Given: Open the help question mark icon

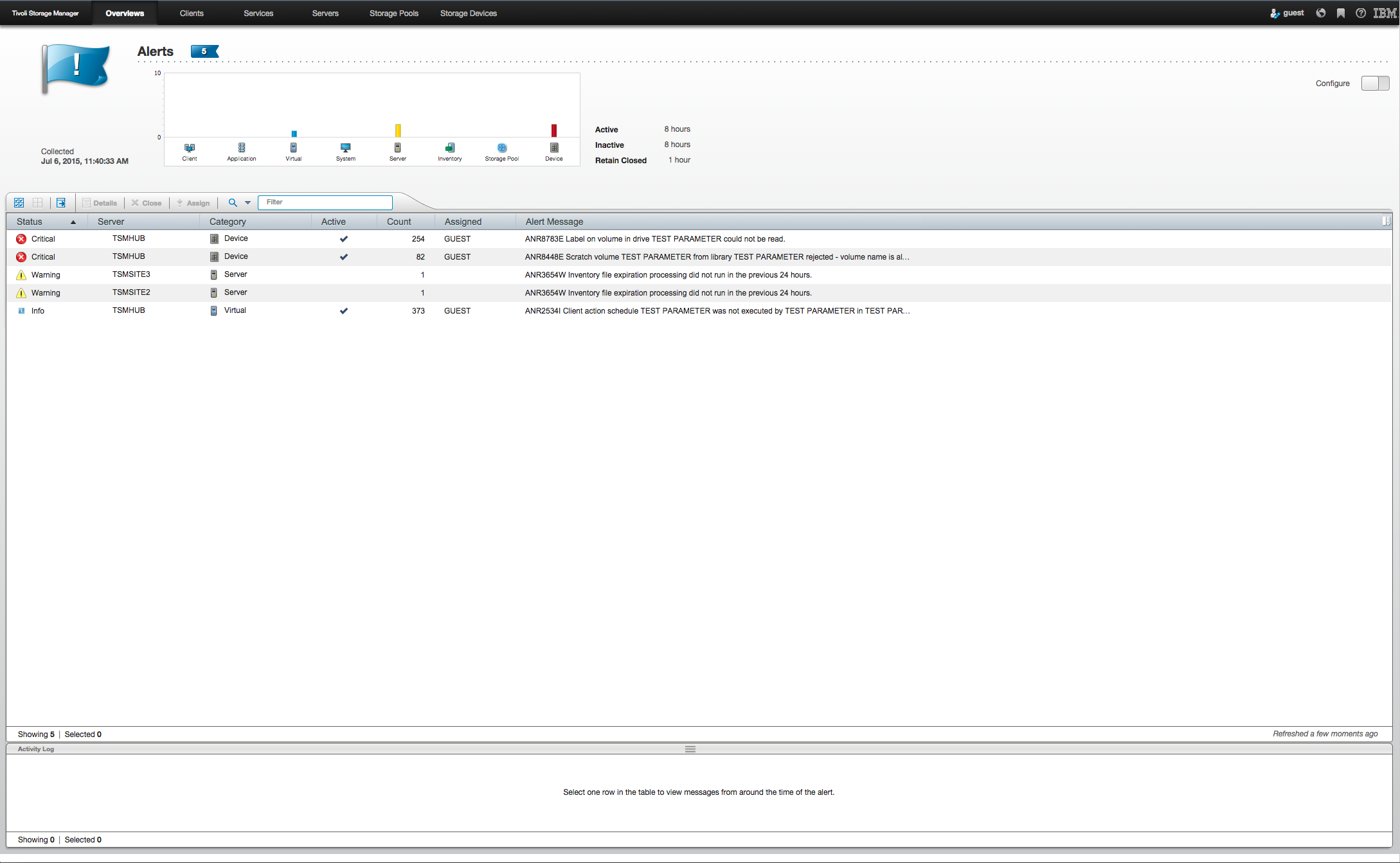Looking at the screenshot, I should click(1361, 13).
